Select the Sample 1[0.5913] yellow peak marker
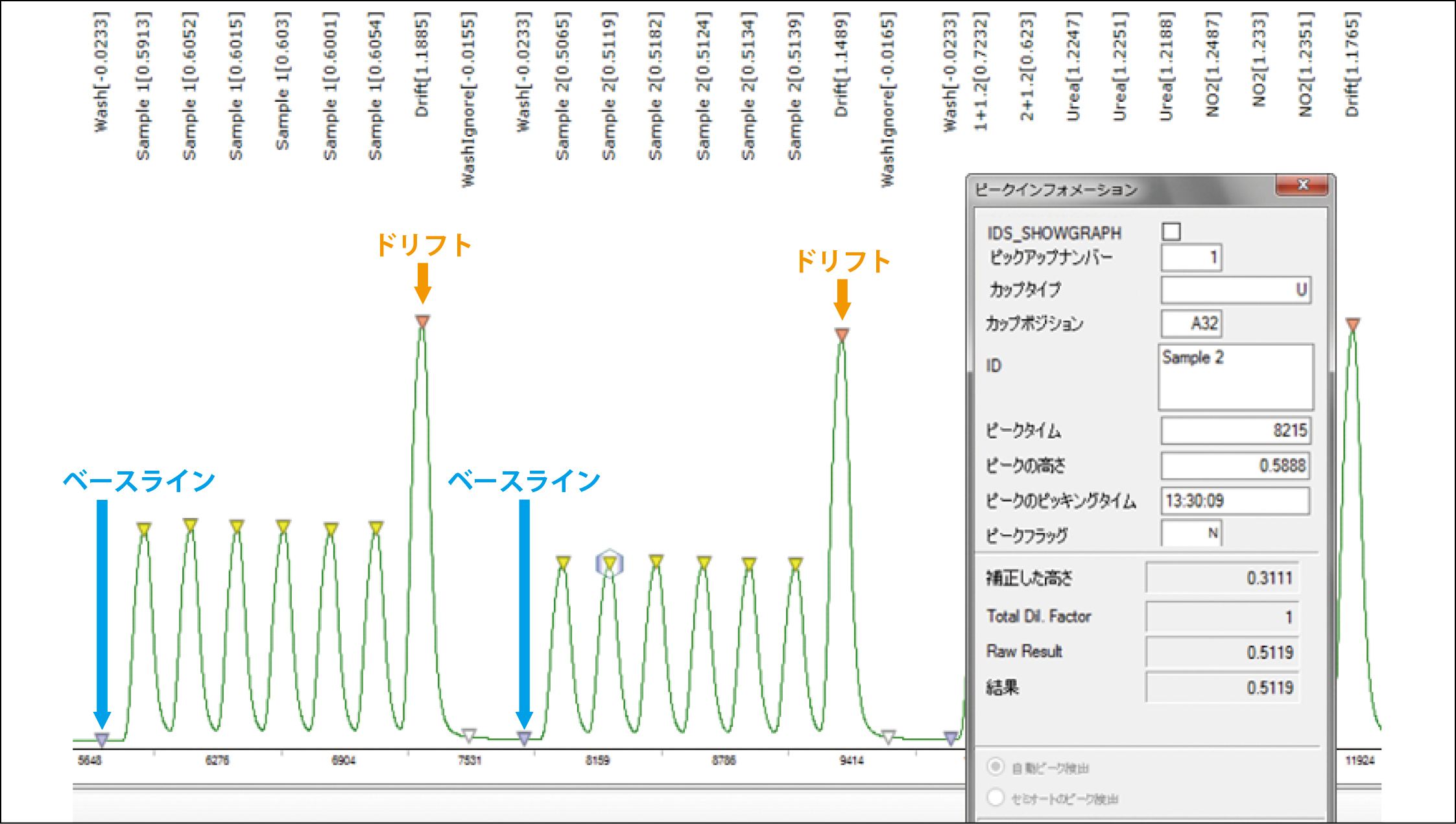Screen dimensions: 1456x824 point(144,528)
